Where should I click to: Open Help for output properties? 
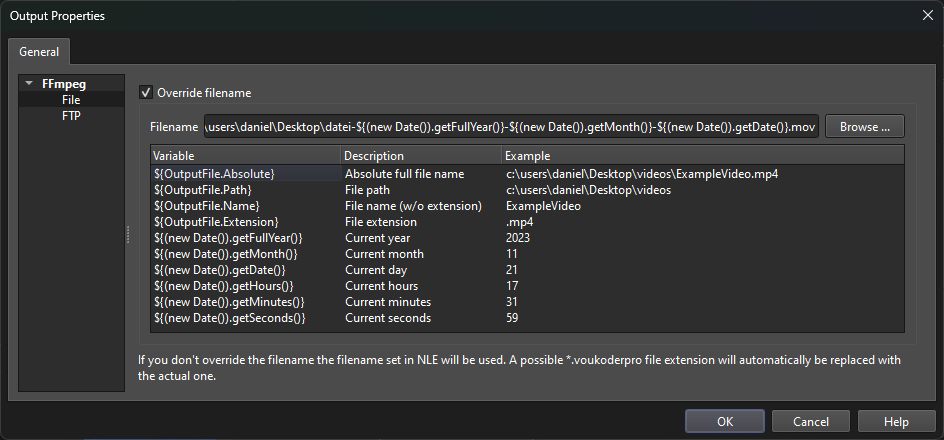coord(896,422)
